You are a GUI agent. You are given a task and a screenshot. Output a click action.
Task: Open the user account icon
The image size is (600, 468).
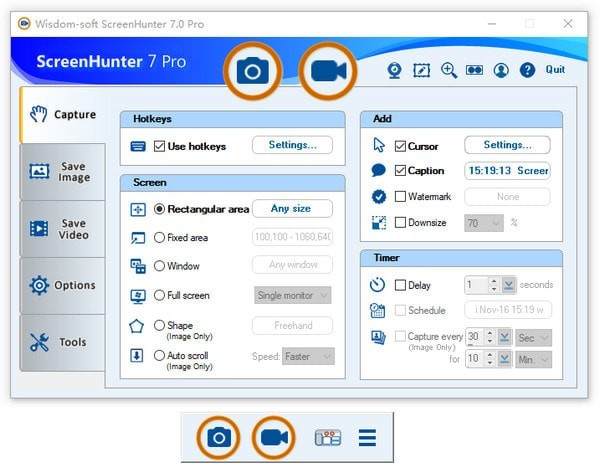(501, 70)
